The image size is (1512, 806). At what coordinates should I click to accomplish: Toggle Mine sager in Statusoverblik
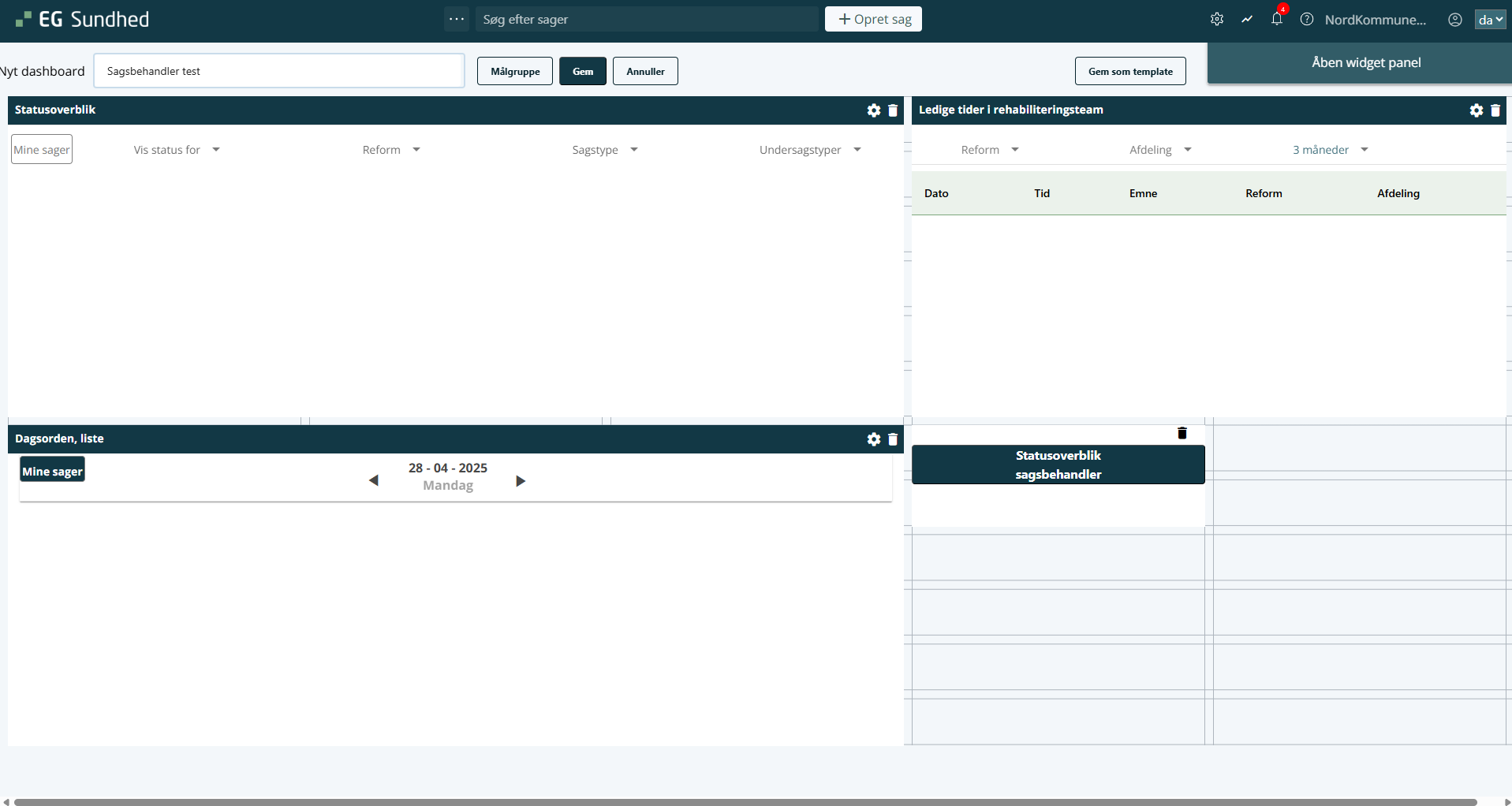click(42, 150)
